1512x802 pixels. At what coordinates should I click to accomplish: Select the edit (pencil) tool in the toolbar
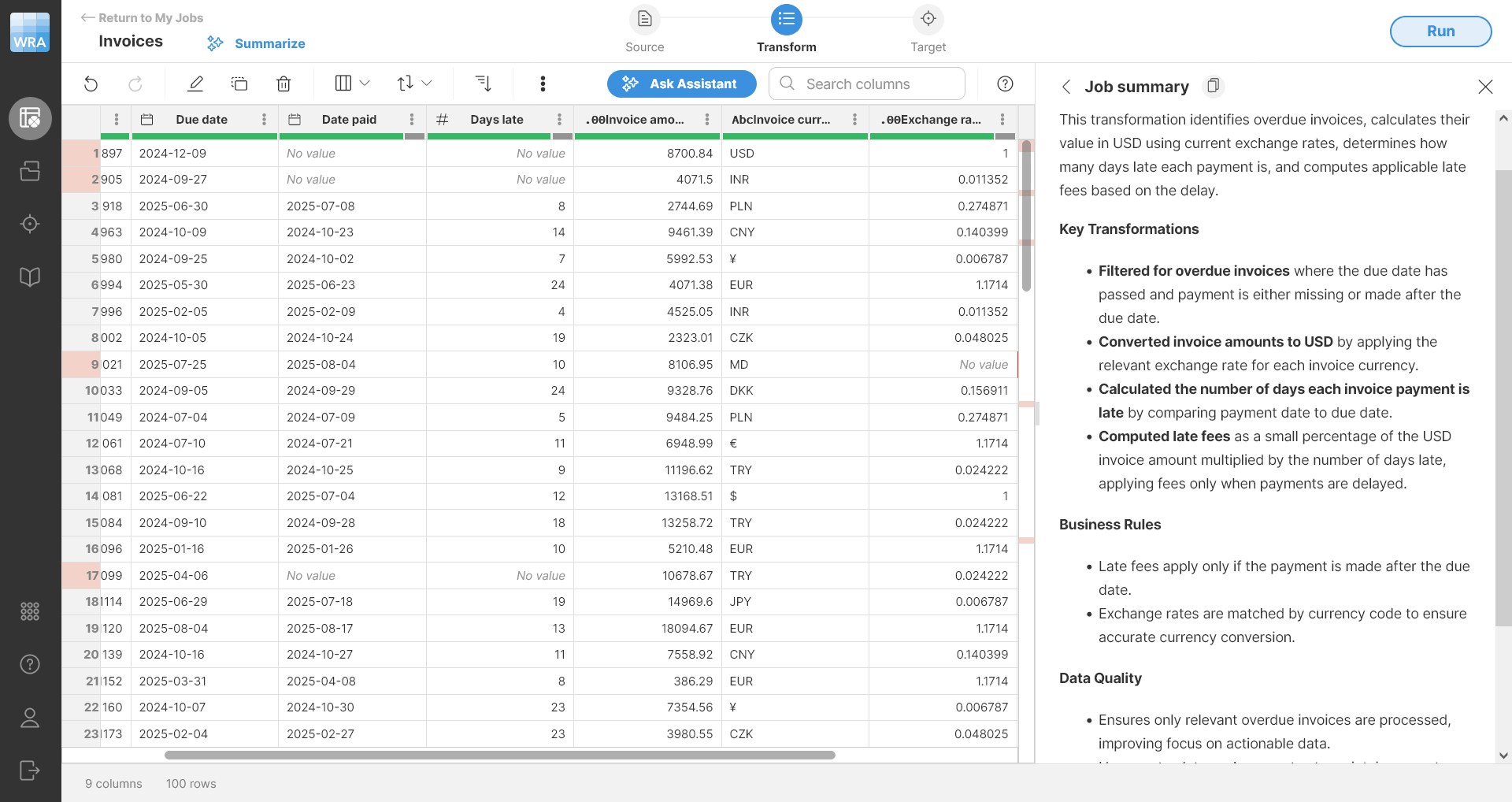click(x=195, y=84)
